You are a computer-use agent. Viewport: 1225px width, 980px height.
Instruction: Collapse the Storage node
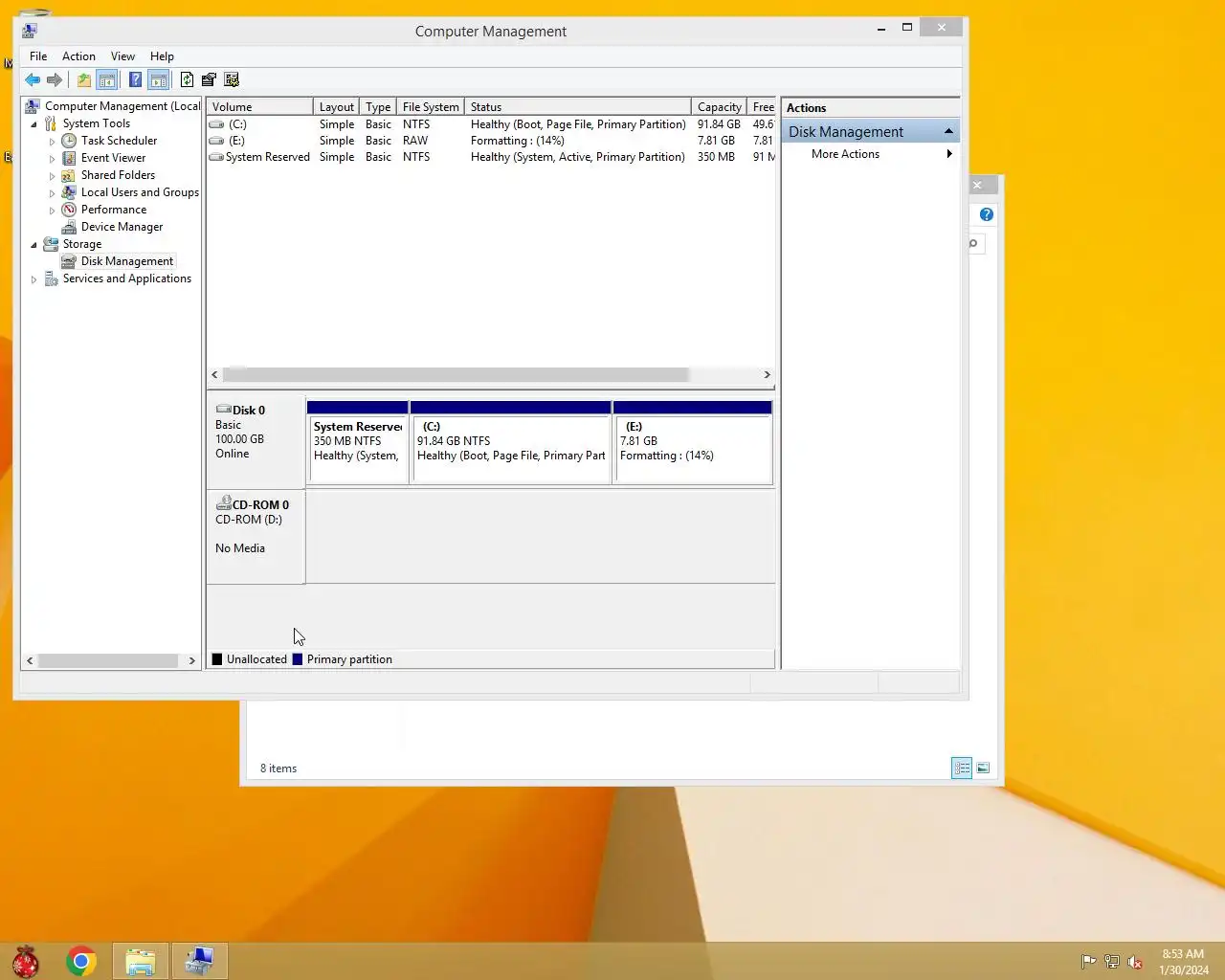33,245
